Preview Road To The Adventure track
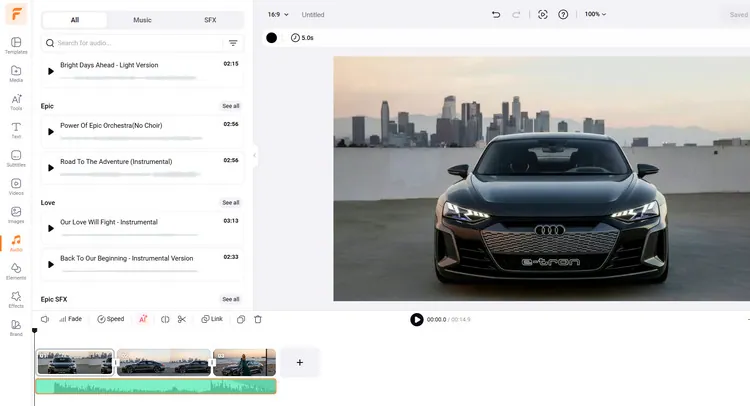The height and width of the screenshot is (406, 750). click(x=51, y=168)
